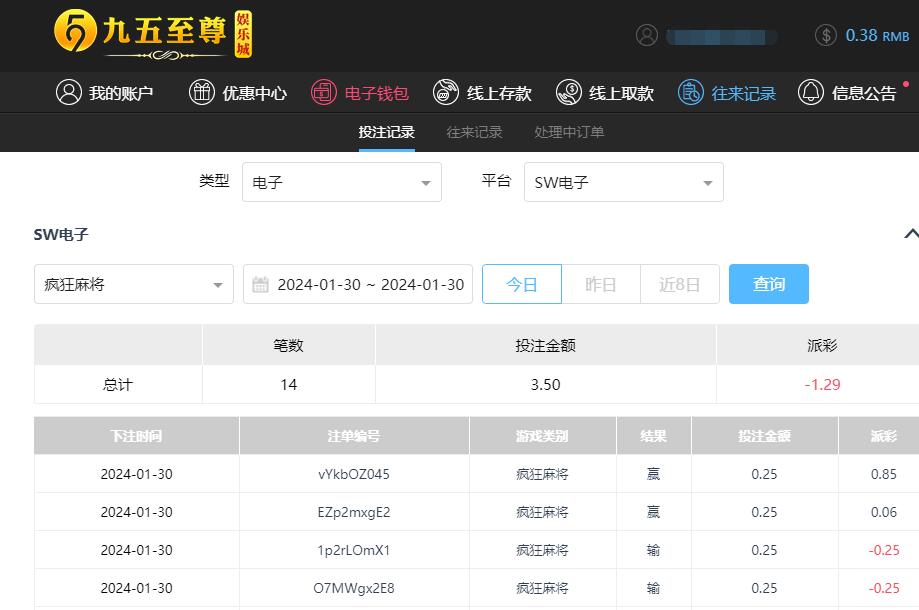
Task: Open 优惠中心 menu item
Action: point(238,93)
